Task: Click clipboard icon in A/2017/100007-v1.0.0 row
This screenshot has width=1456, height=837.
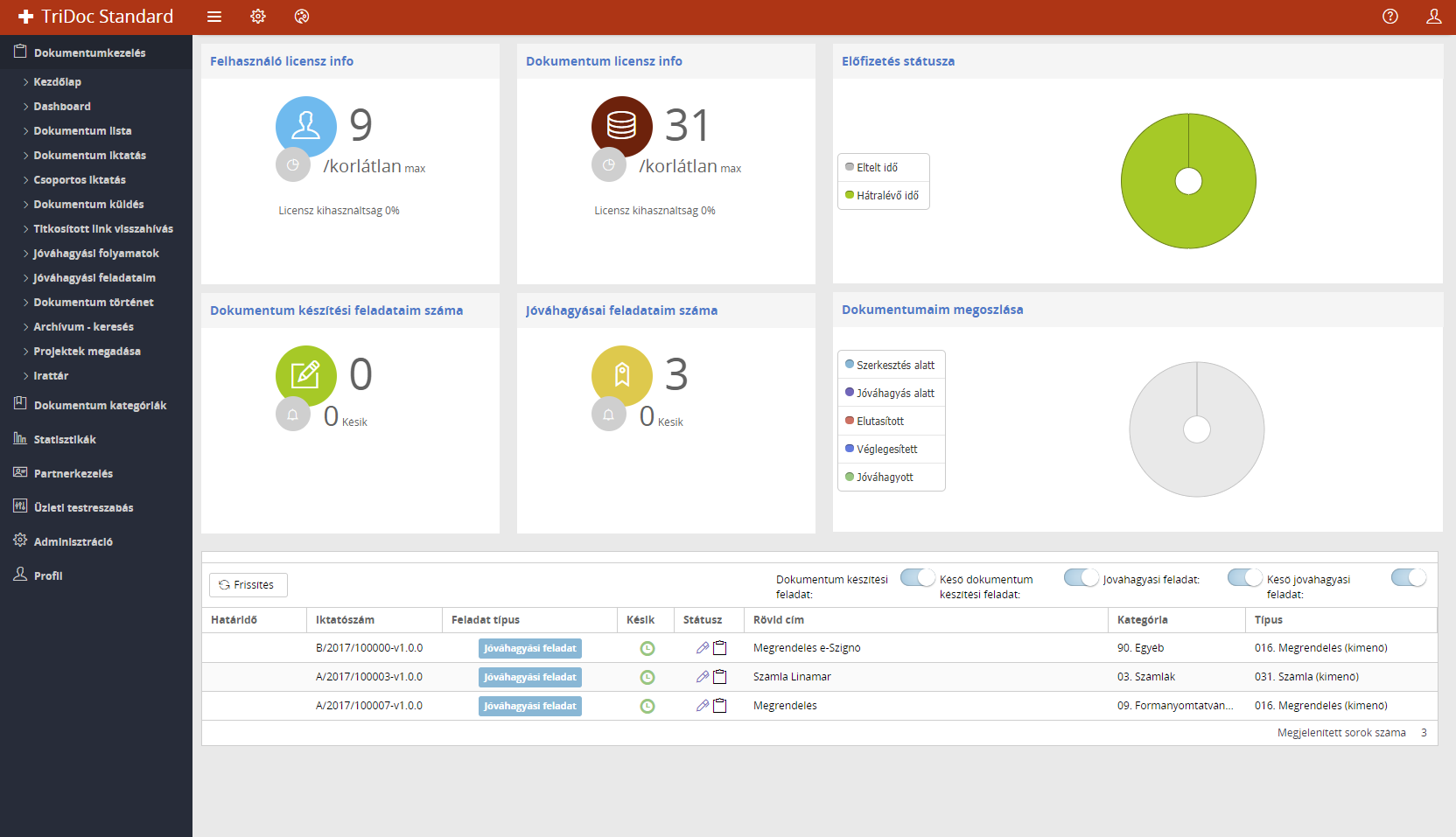Action: (720, 706)
